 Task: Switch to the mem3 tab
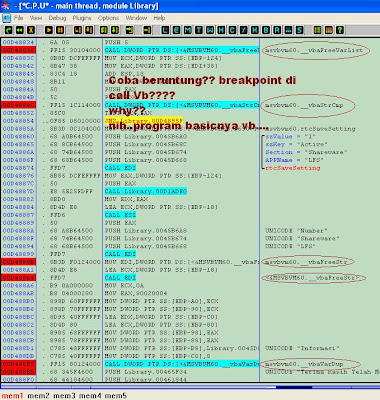(64, 396)
